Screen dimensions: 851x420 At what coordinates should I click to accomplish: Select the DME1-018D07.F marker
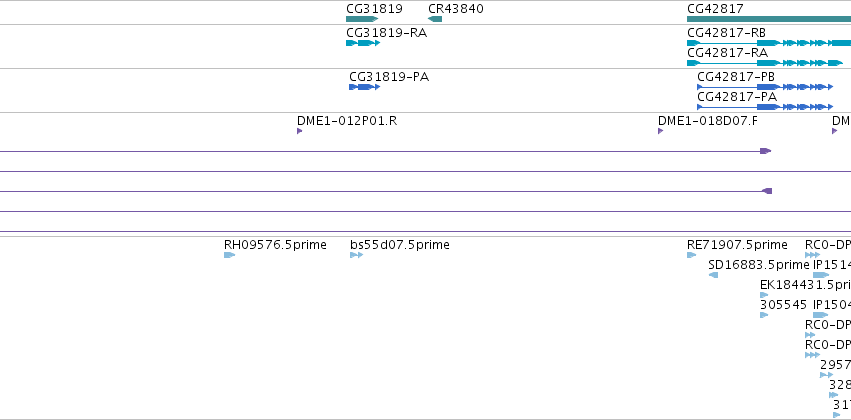[x=661, y=131]
